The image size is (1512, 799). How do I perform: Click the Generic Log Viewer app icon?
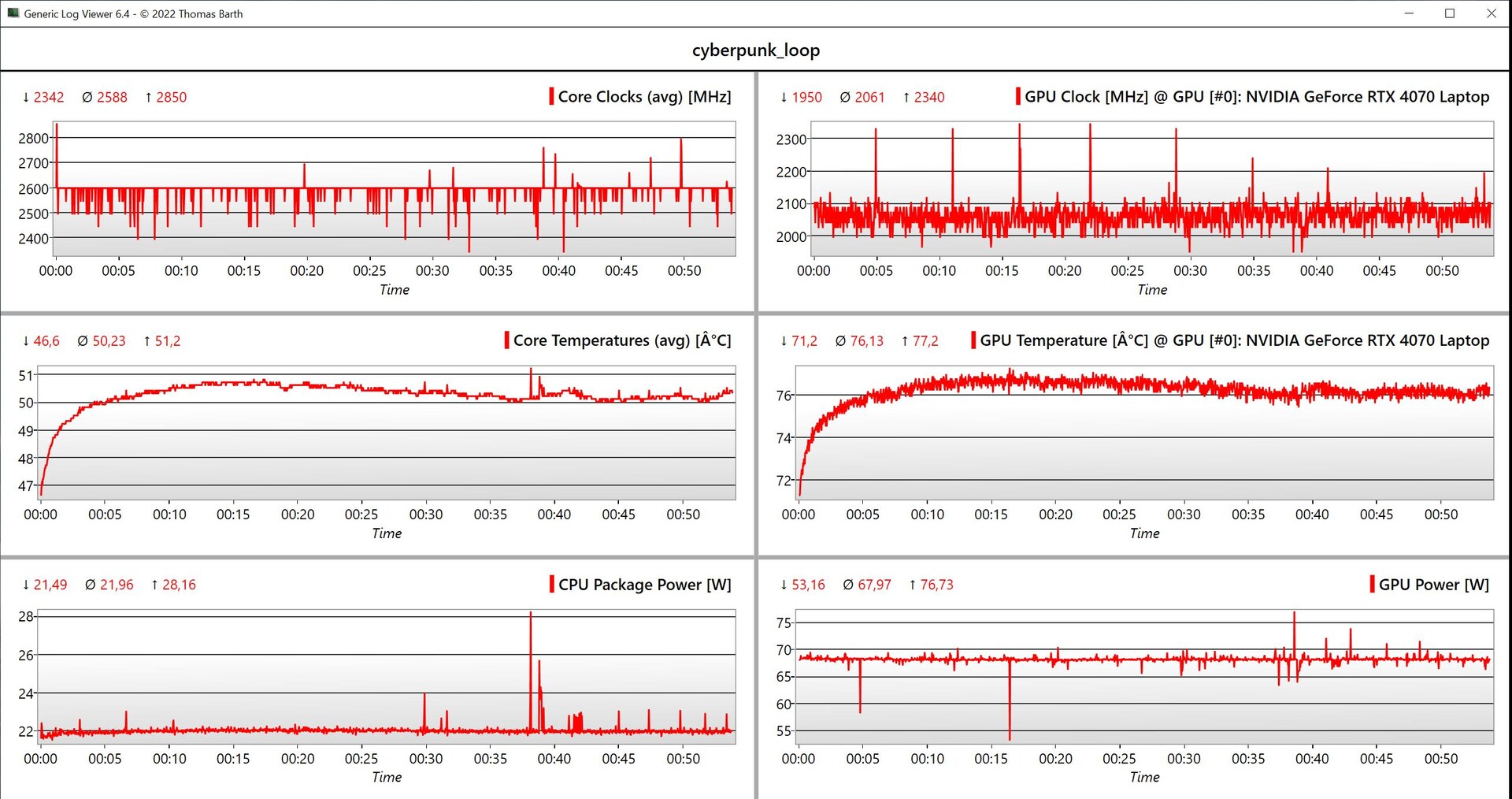tap(13, 13)
